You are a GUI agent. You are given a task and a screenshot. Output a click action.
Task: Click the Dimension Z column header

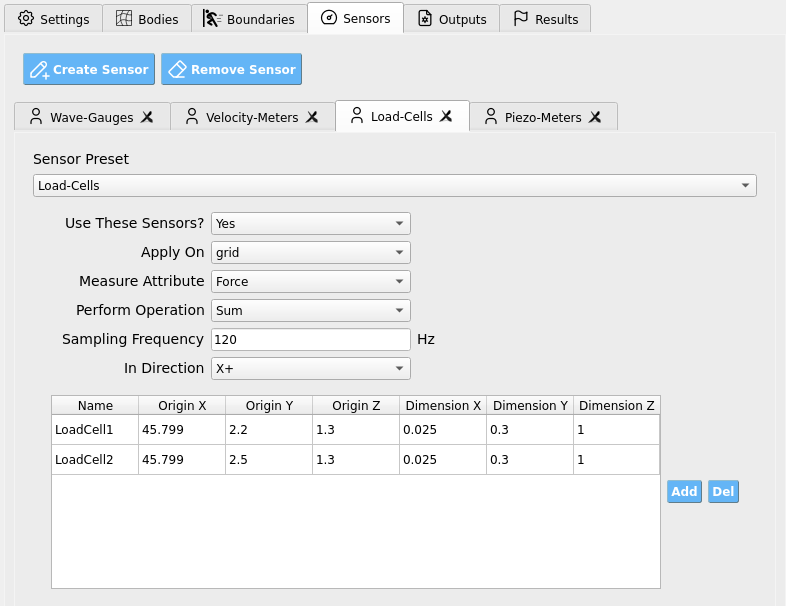pos(617,406)
